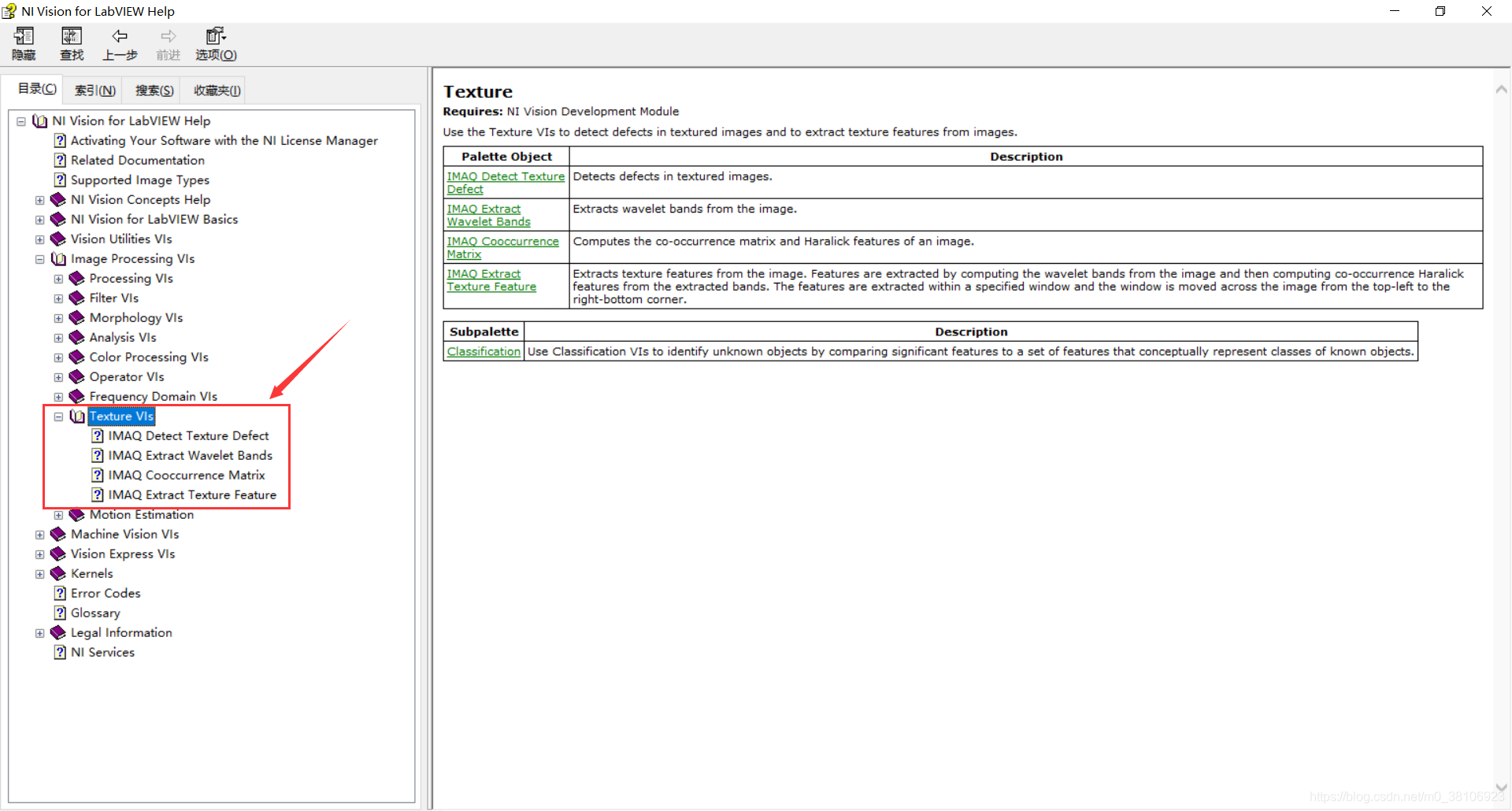Click the Filter VIs book icon
Image resolution: width=1512 pixels, height=811 pixels.
click(x=77, y=298)
